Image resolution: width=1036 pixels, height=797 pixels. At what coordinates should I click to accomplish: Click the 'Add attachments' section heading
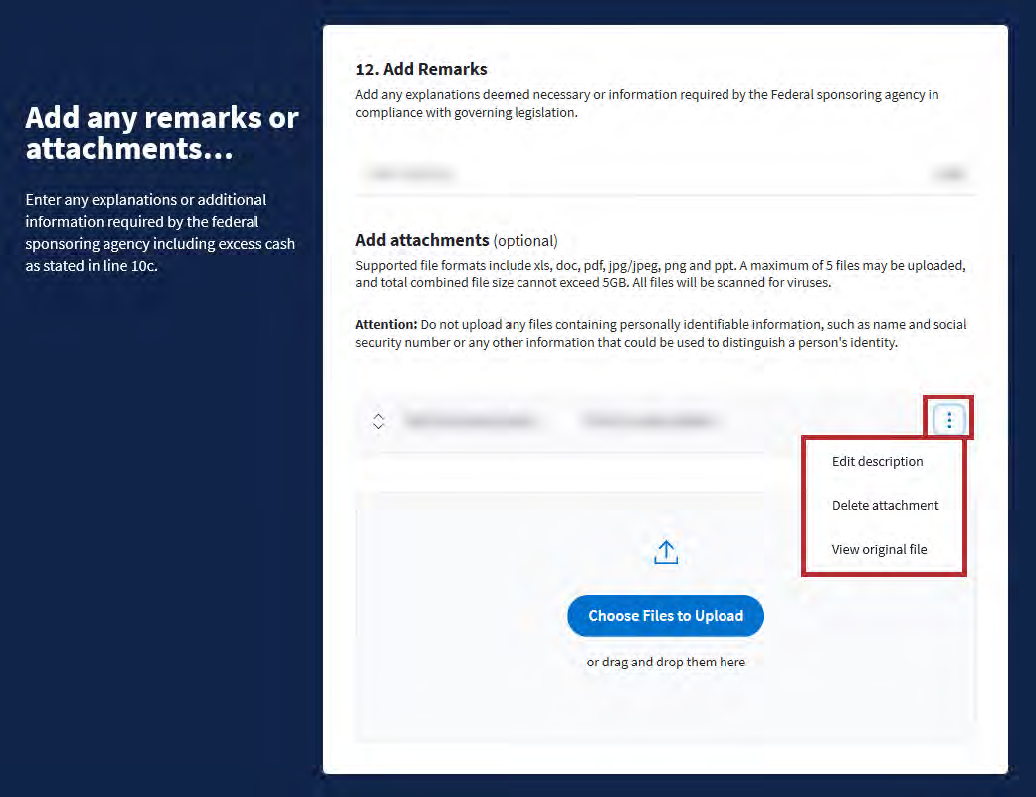[x=422, y=240]
